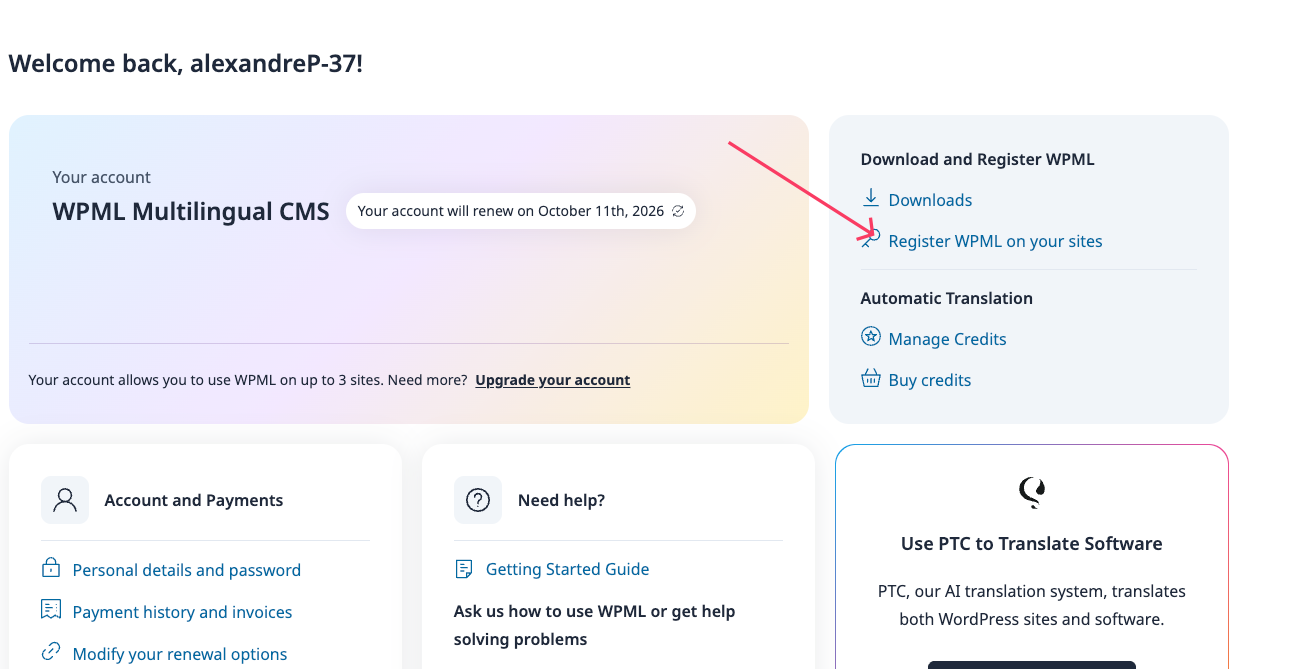Open Personal details and password

click(x=186, y=570)
